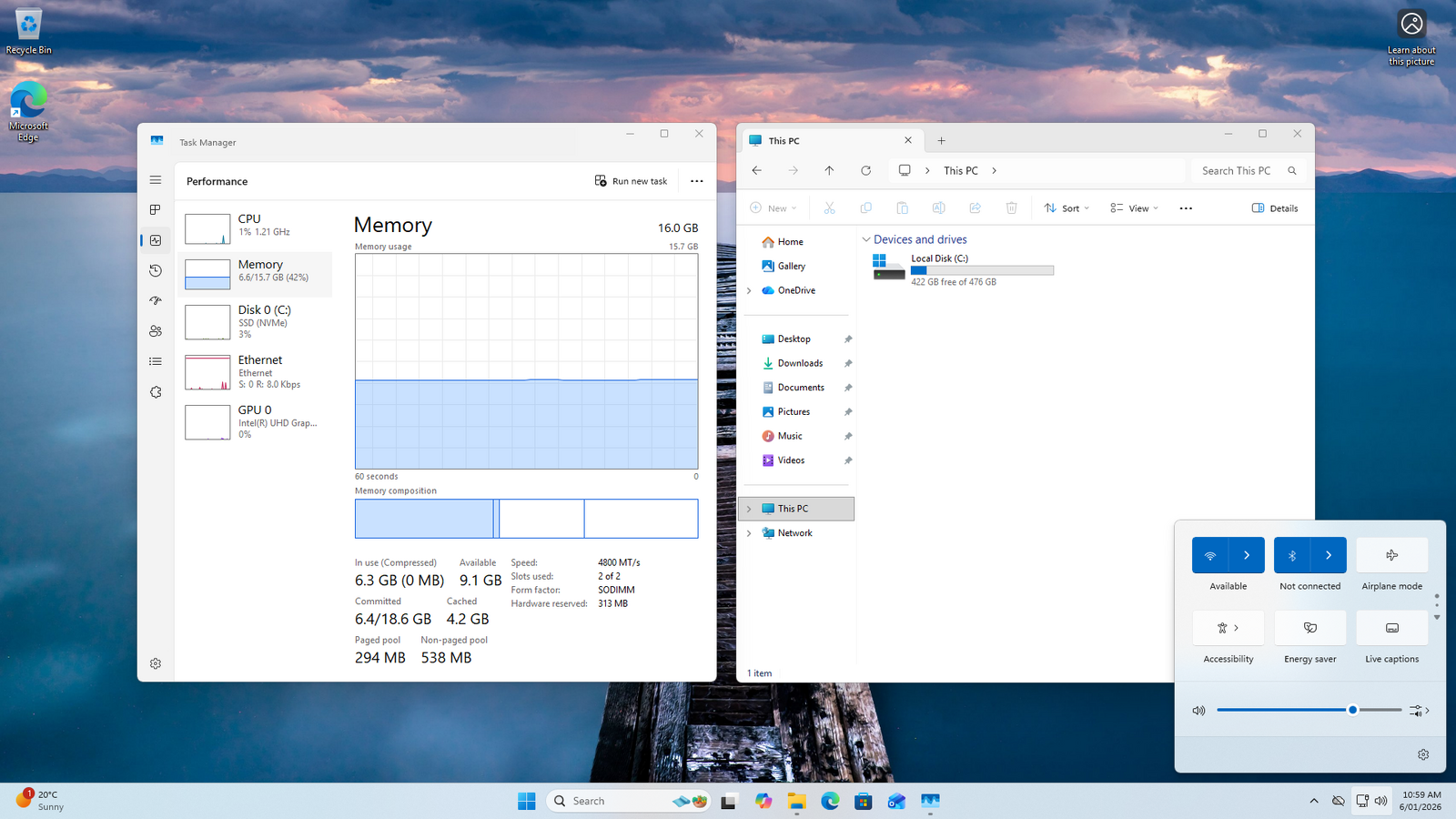Expand the Network tree item
Image resolution: width=1456 pixels, height=819 pixels.
coord(749,533)
